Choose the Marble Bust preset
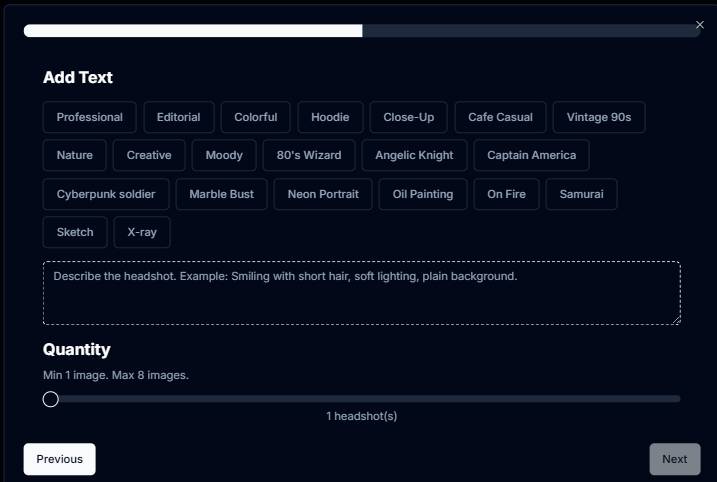Screen dimensions: 717x482 (221, 194)
